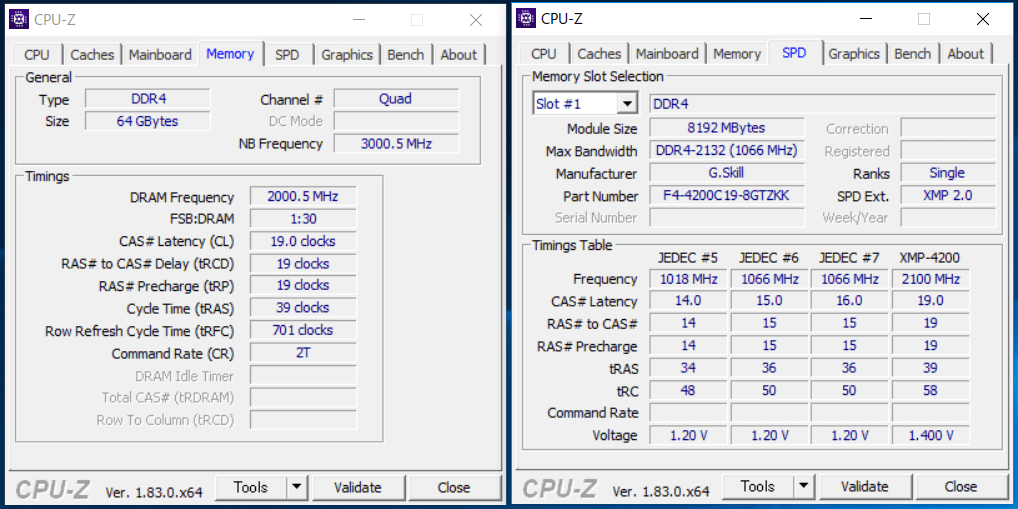Open About tab in right window
1018x509 pixels.
point(965,54)
